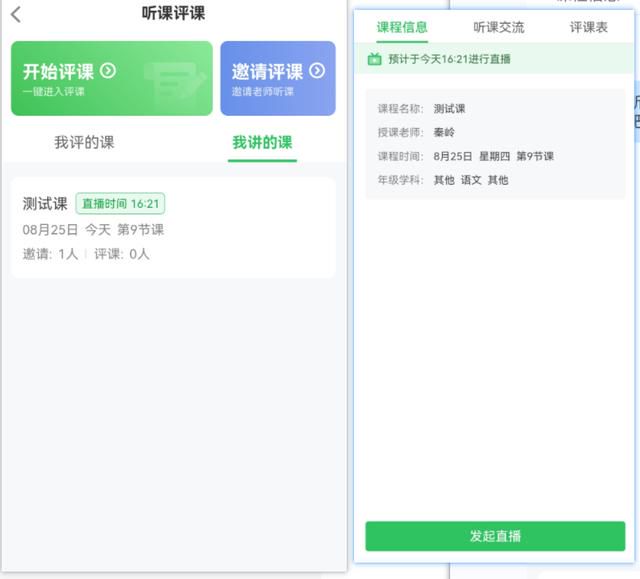640x579 pixels.
Task: Click the 邀请: 1人 count
Action: (50, 254)
